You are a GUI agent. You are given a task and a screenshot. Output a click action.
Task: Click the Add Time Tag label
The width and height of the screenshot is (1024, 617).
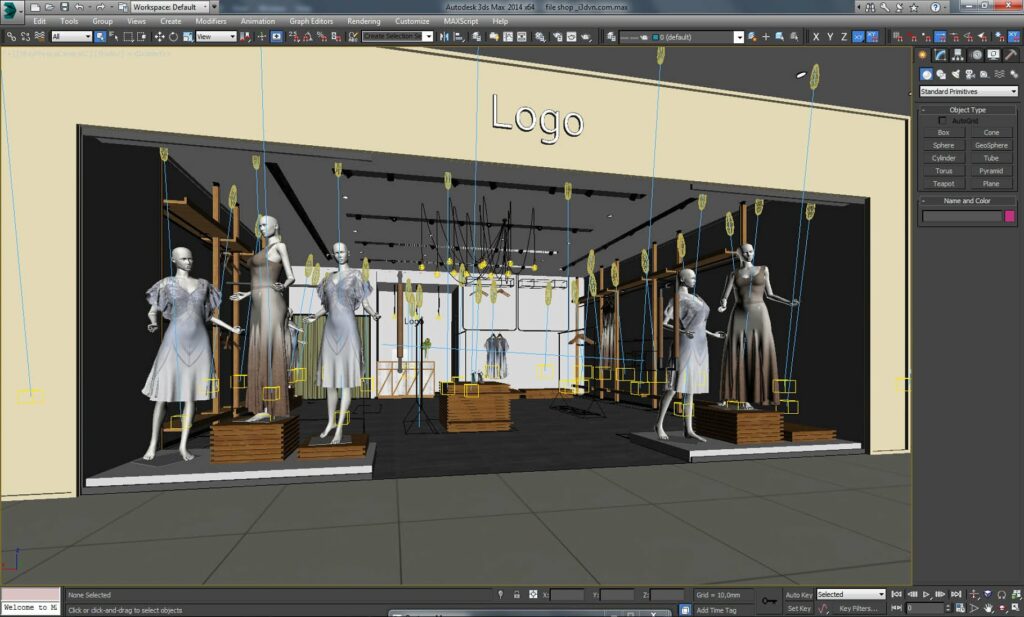716,610
